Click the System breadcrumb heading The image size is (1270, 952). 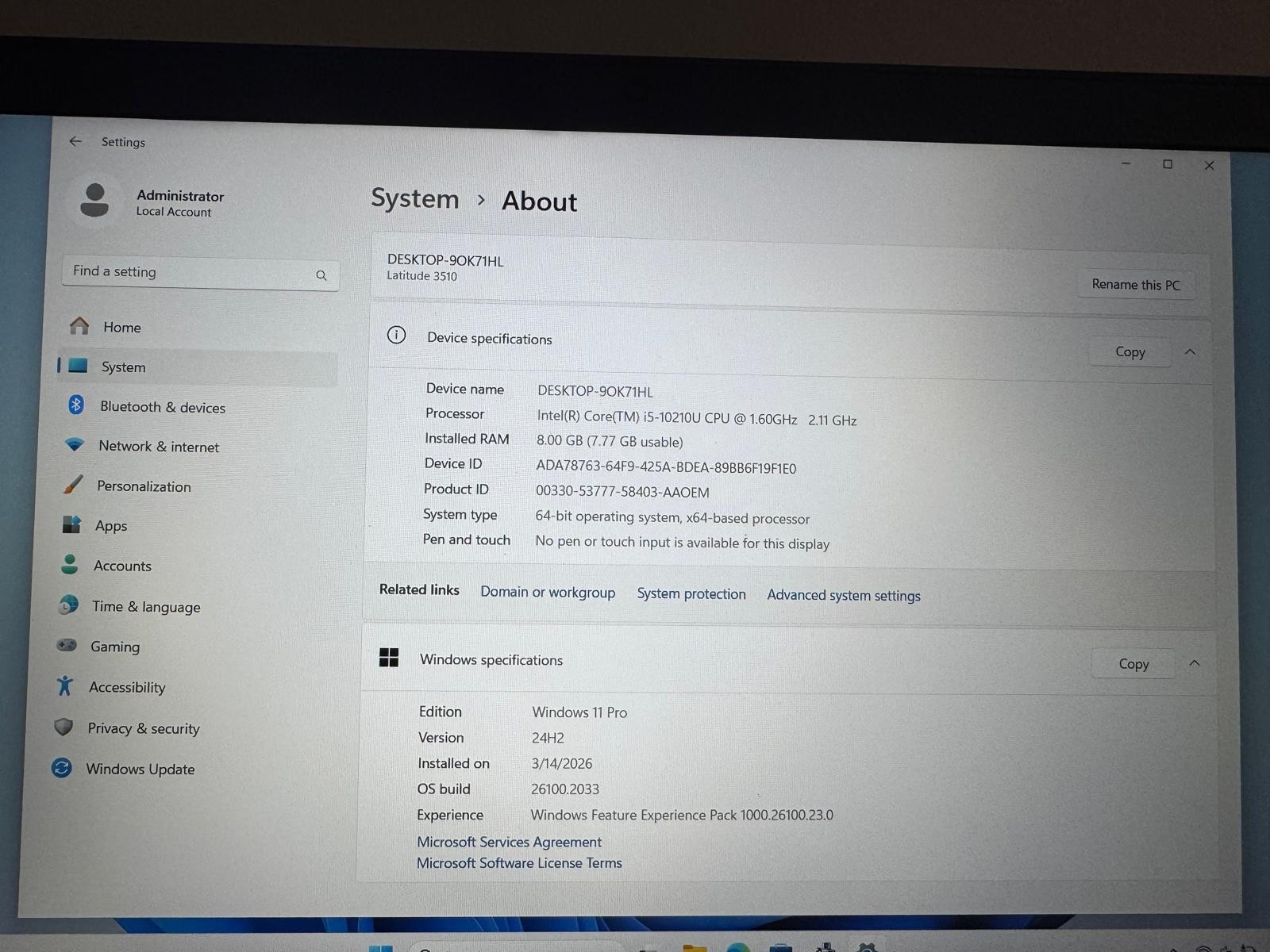[415, 198]
